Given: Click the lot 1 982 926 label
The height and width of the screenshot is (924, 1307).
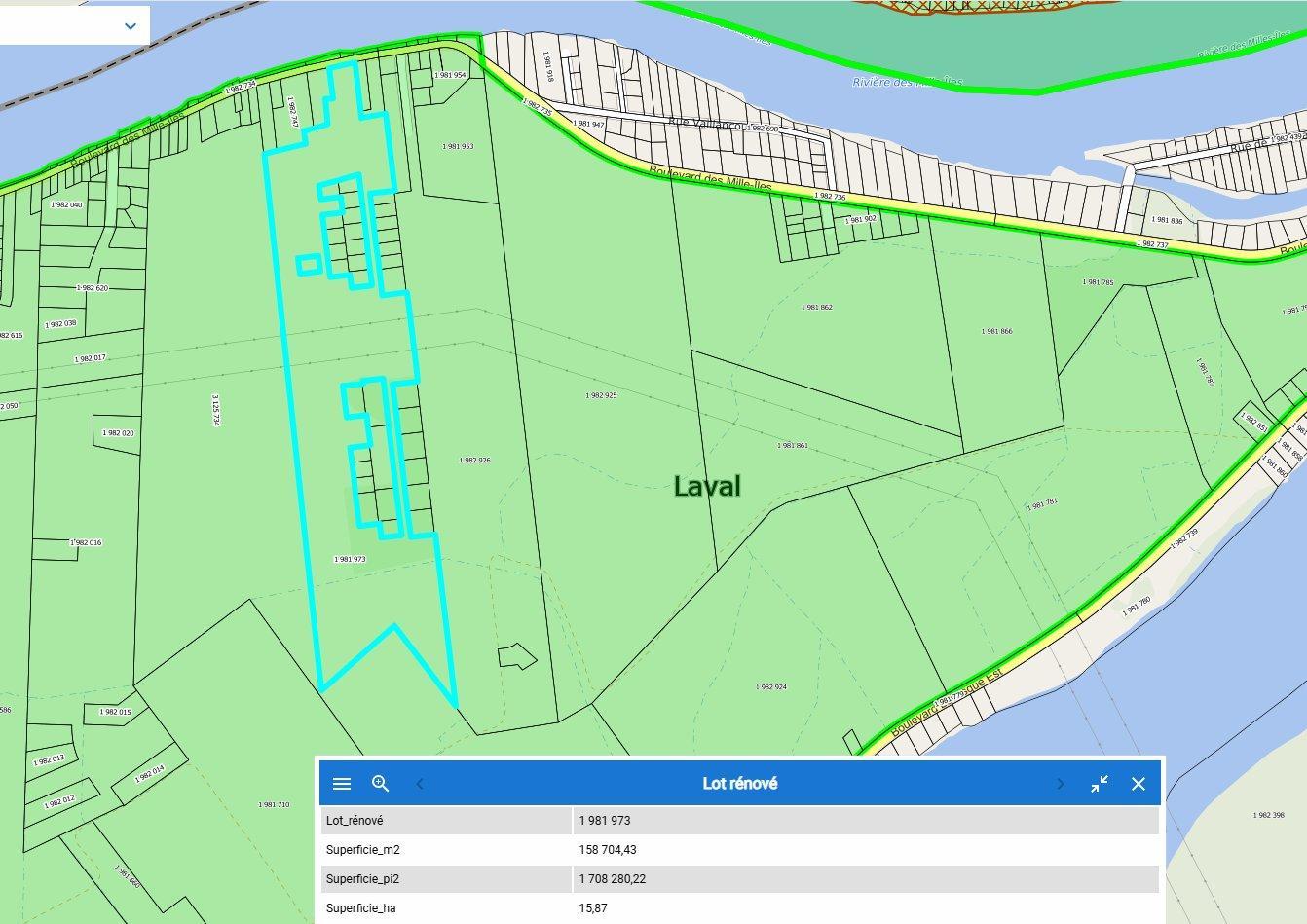Looking at the screenshot, I should click(x=474, y=459).
